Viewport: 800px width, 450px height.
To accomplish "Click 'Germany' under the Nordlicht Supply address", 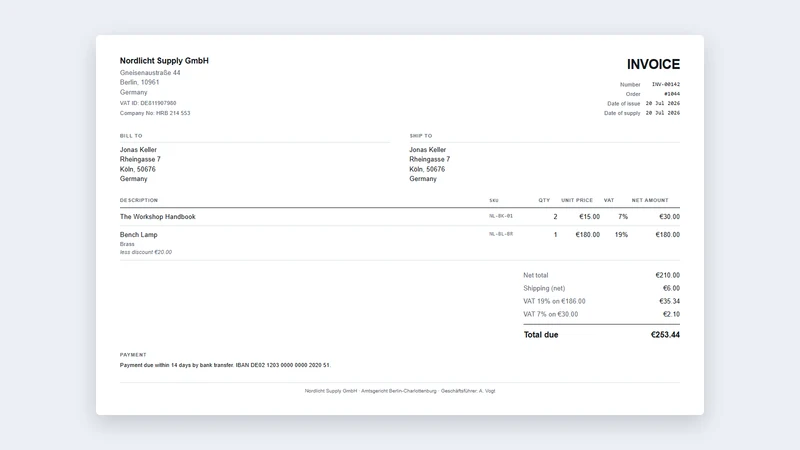I will click(x=133, y=92).
